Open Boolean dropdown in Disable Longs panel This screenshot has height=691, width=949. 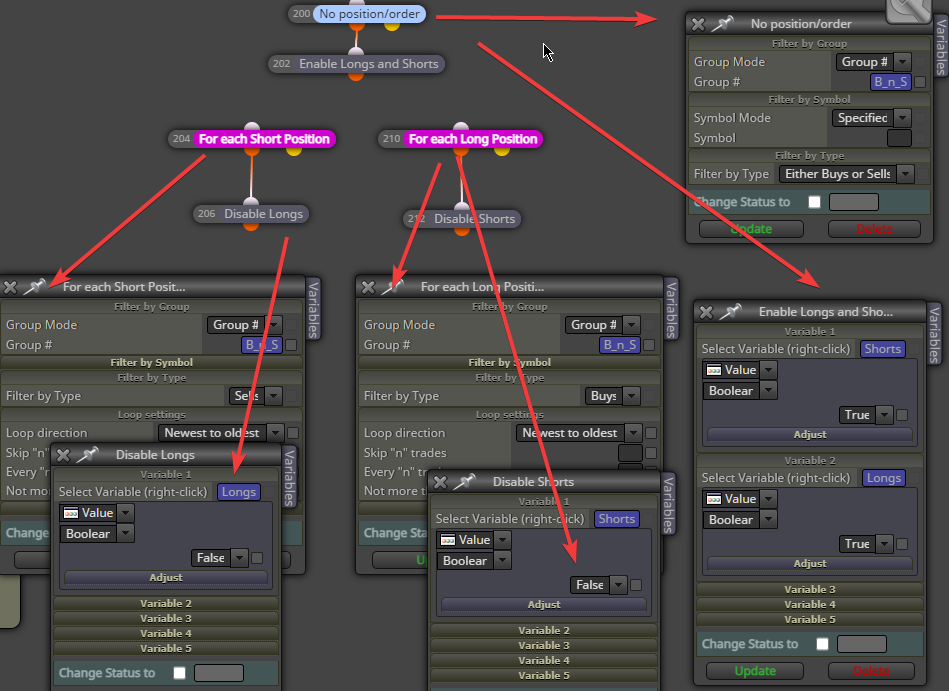97,534
